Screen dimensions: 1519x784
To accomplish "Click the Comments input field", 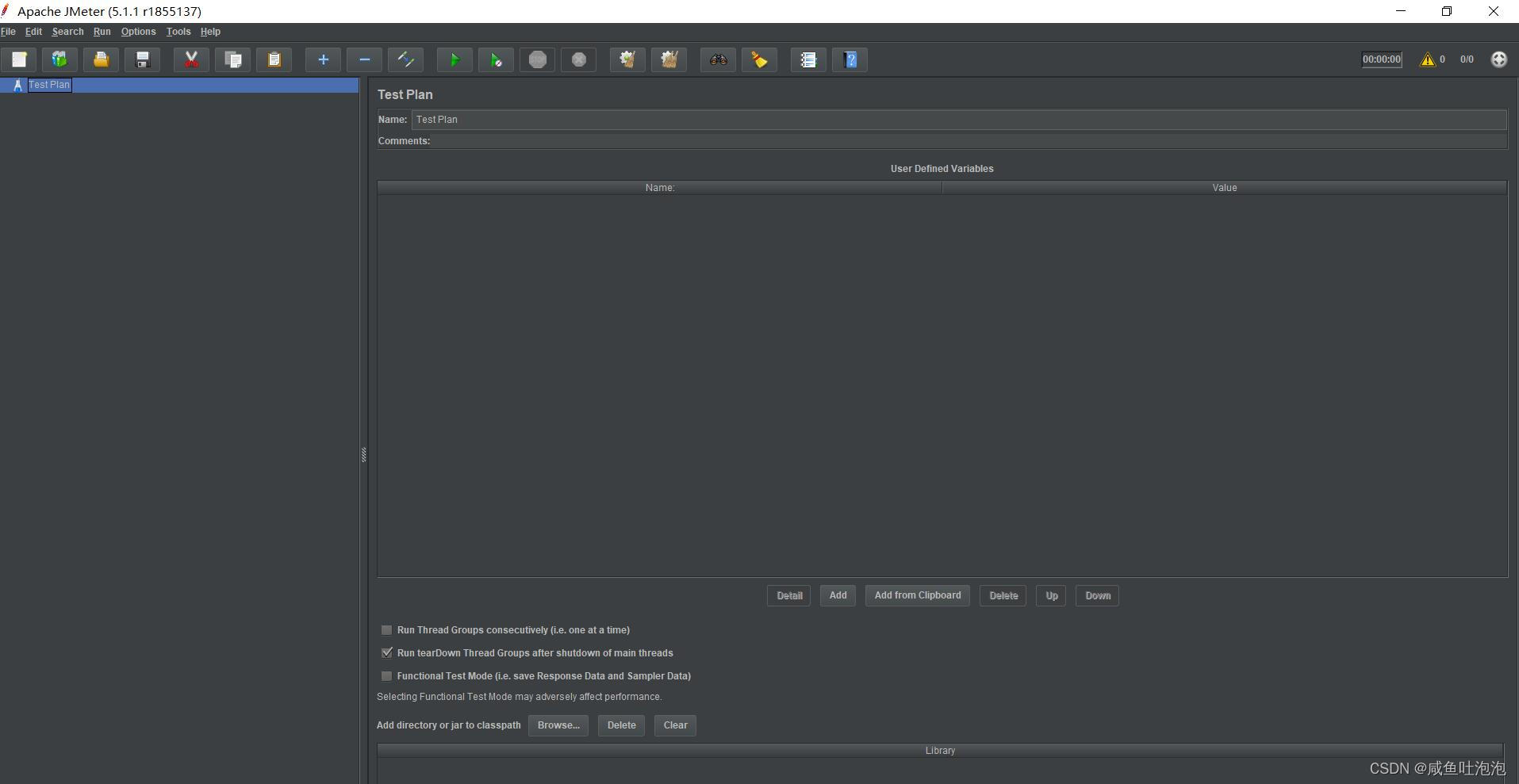I will pyautogui.click(x=968, y=141).
